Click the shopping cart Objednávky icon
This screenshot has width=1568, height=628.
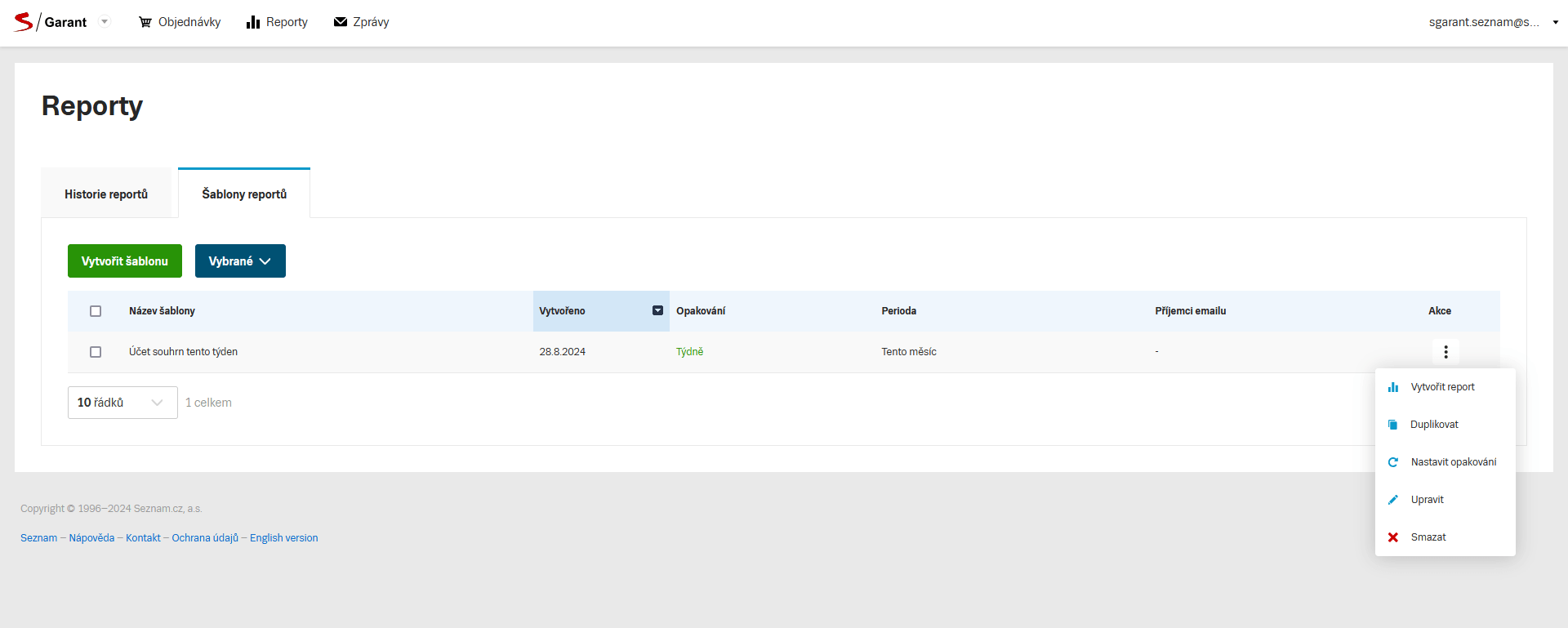click(145, 22)
